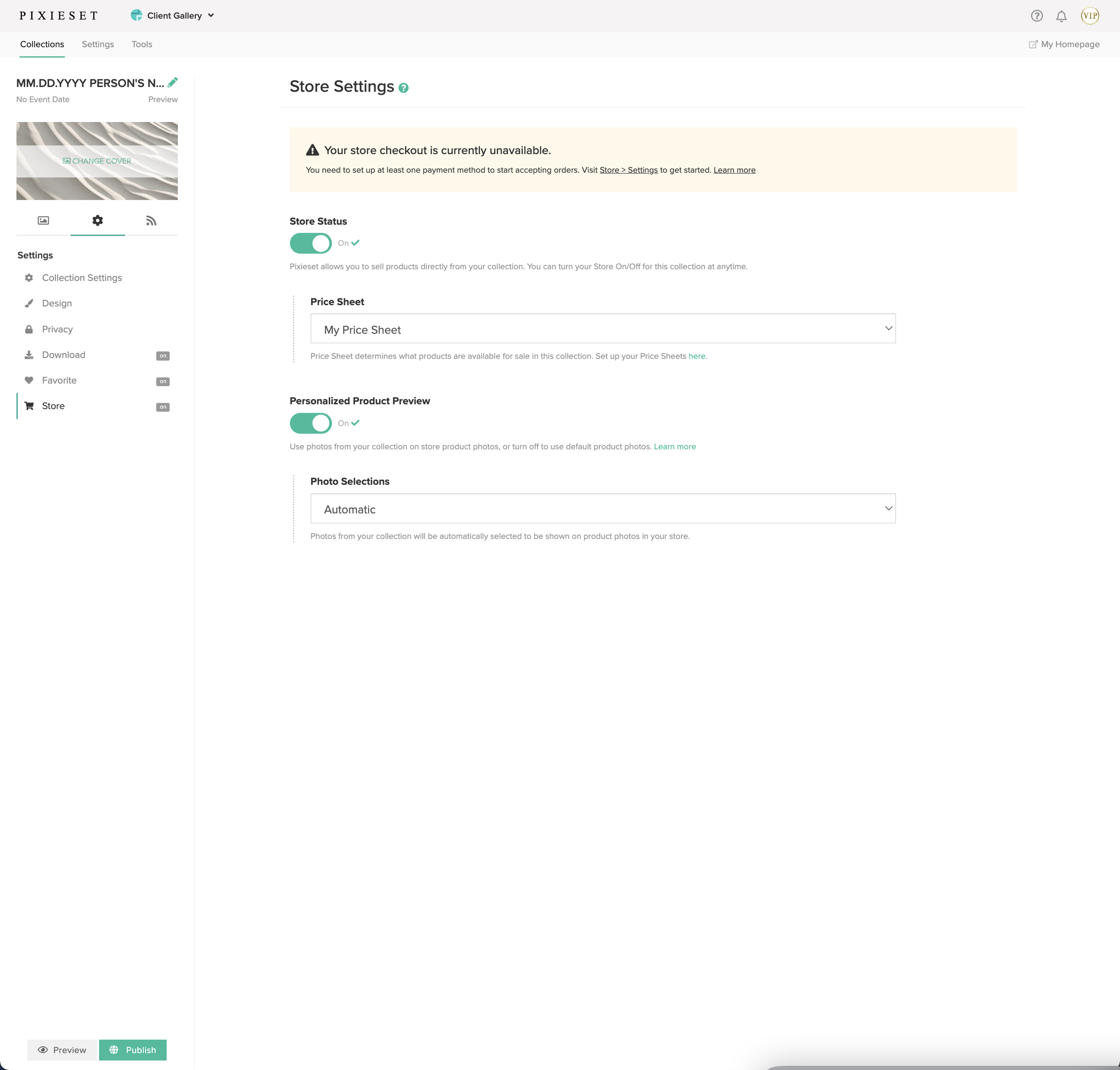1120x1070 pixels.
Task: Click the lock icon beside Privacy
Action: point(29,329)
